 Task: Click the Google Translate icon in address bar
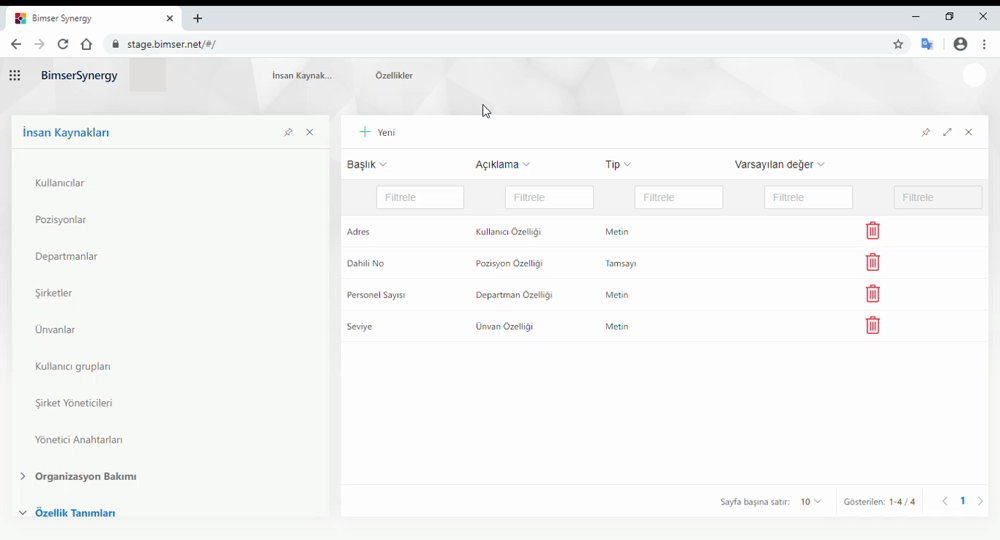pyautogui.click(x=927, y=44)
